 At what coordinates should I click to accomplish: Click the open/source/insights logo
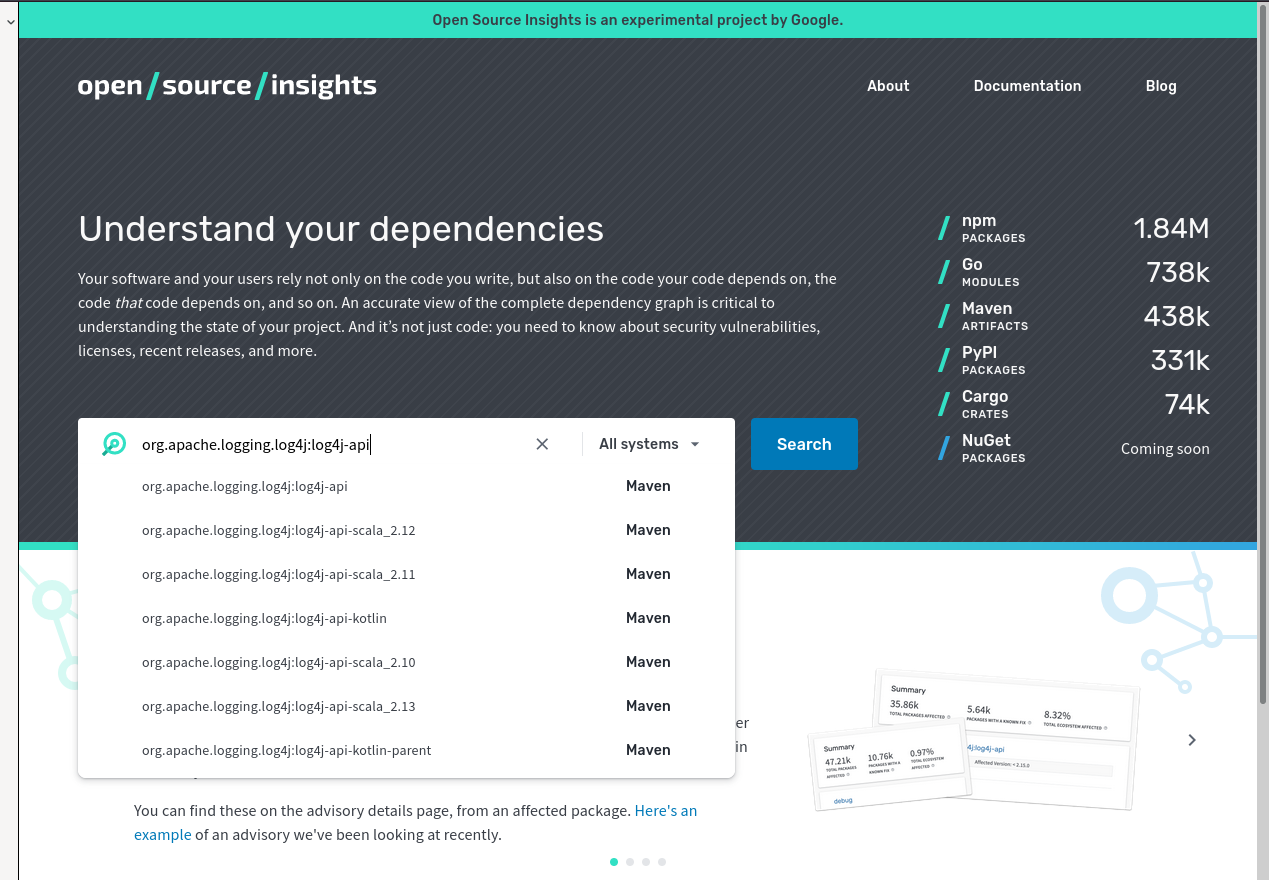point(227,86)
